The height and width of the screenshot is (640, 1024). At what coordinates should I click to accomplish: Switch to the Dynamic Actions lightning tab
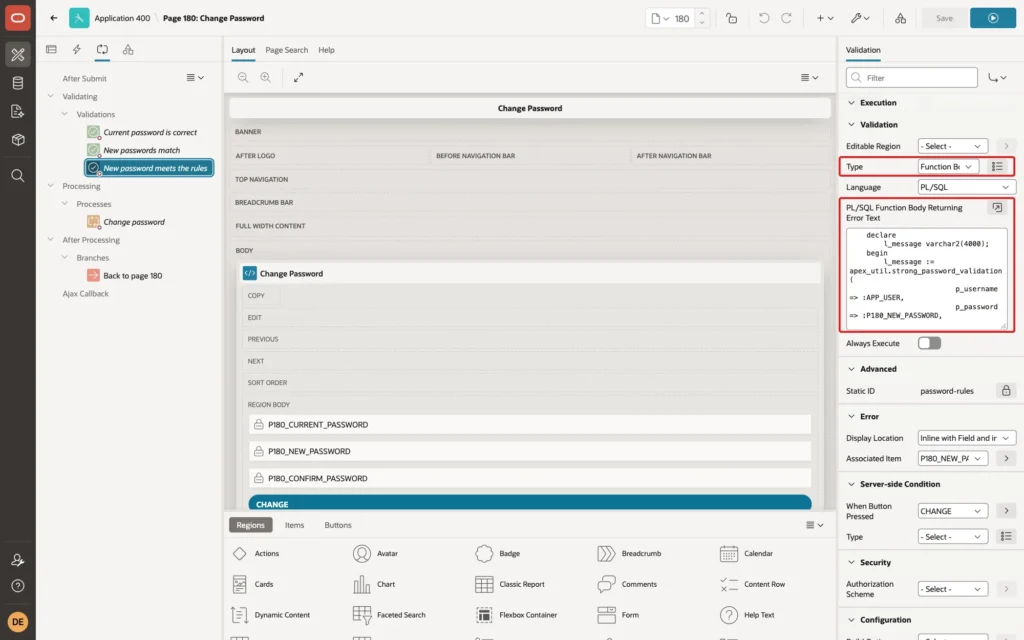tap(76, 50)
